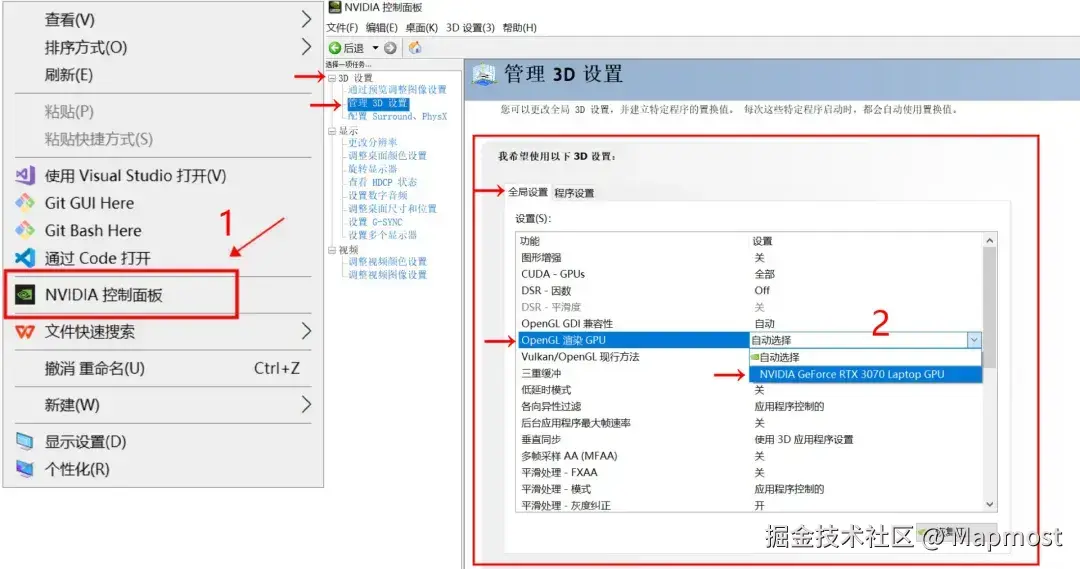Open the OpenGL rendering GPU dropdown arrow
This screenshot has width=1080, height=569.
click(x=974, y=340)
